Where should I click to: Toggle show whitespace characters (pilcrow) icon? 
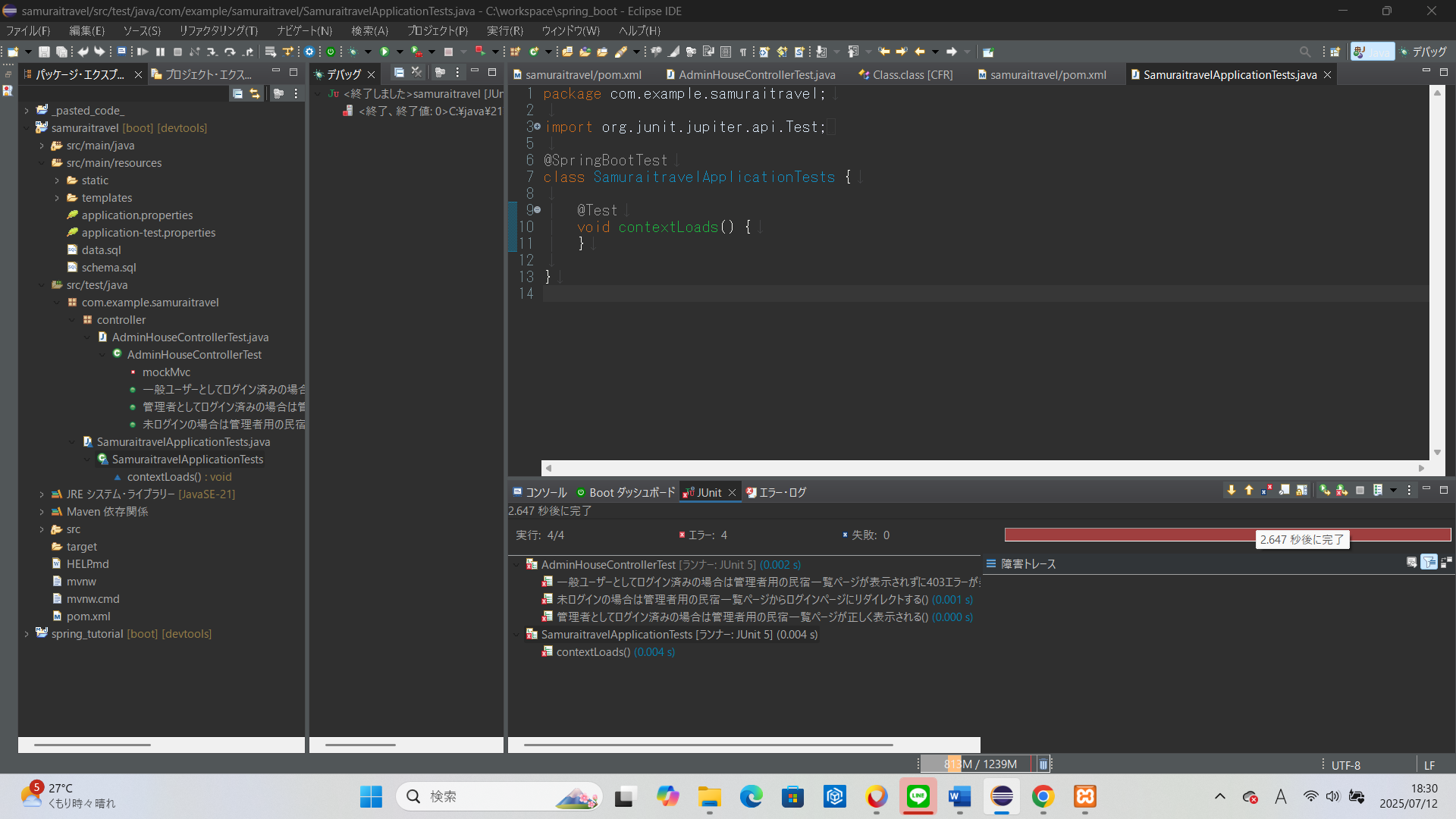[x=743, y=52]
